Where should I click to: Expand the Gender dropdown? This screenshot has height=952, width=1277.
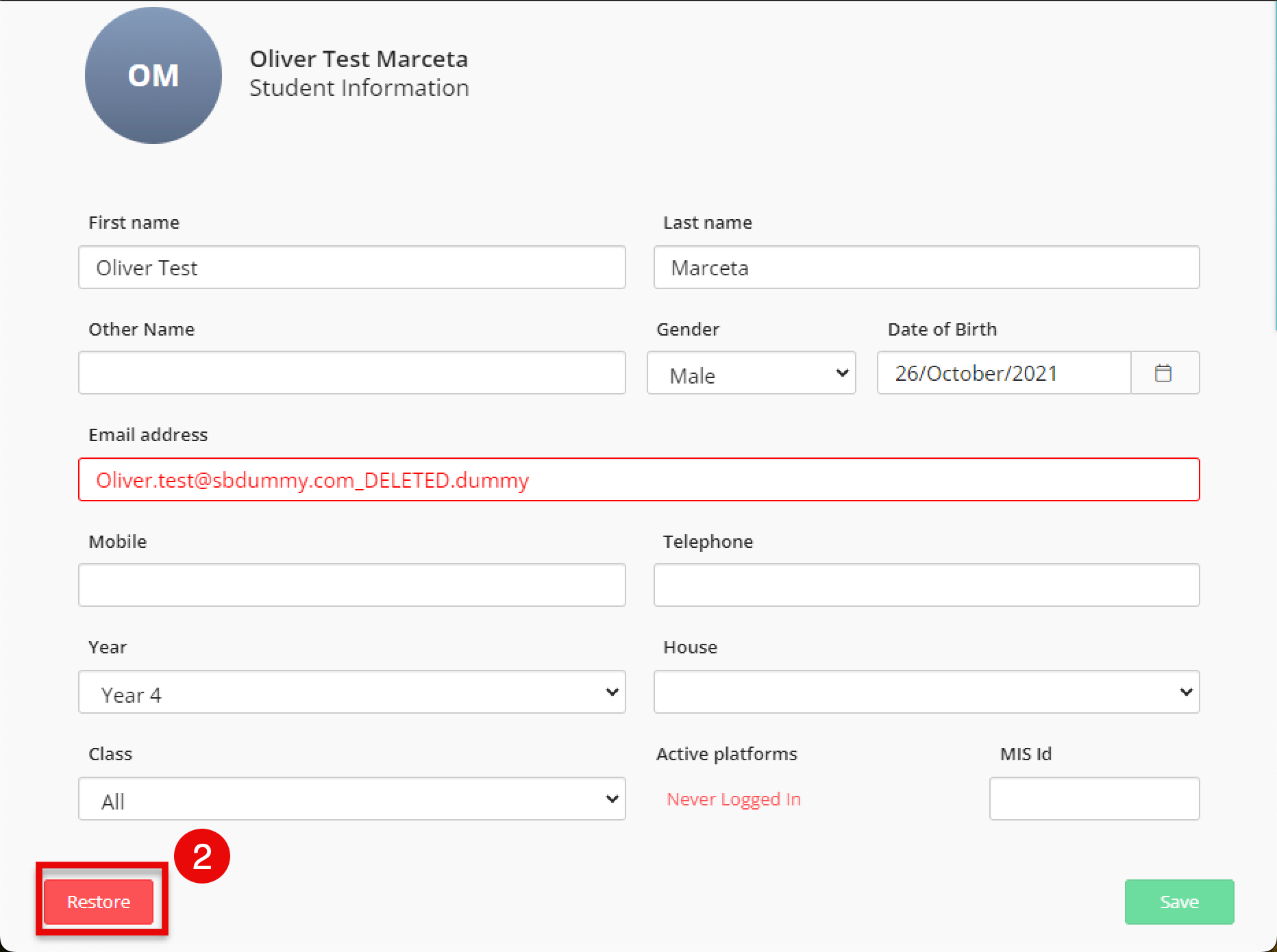pos(751,373)
